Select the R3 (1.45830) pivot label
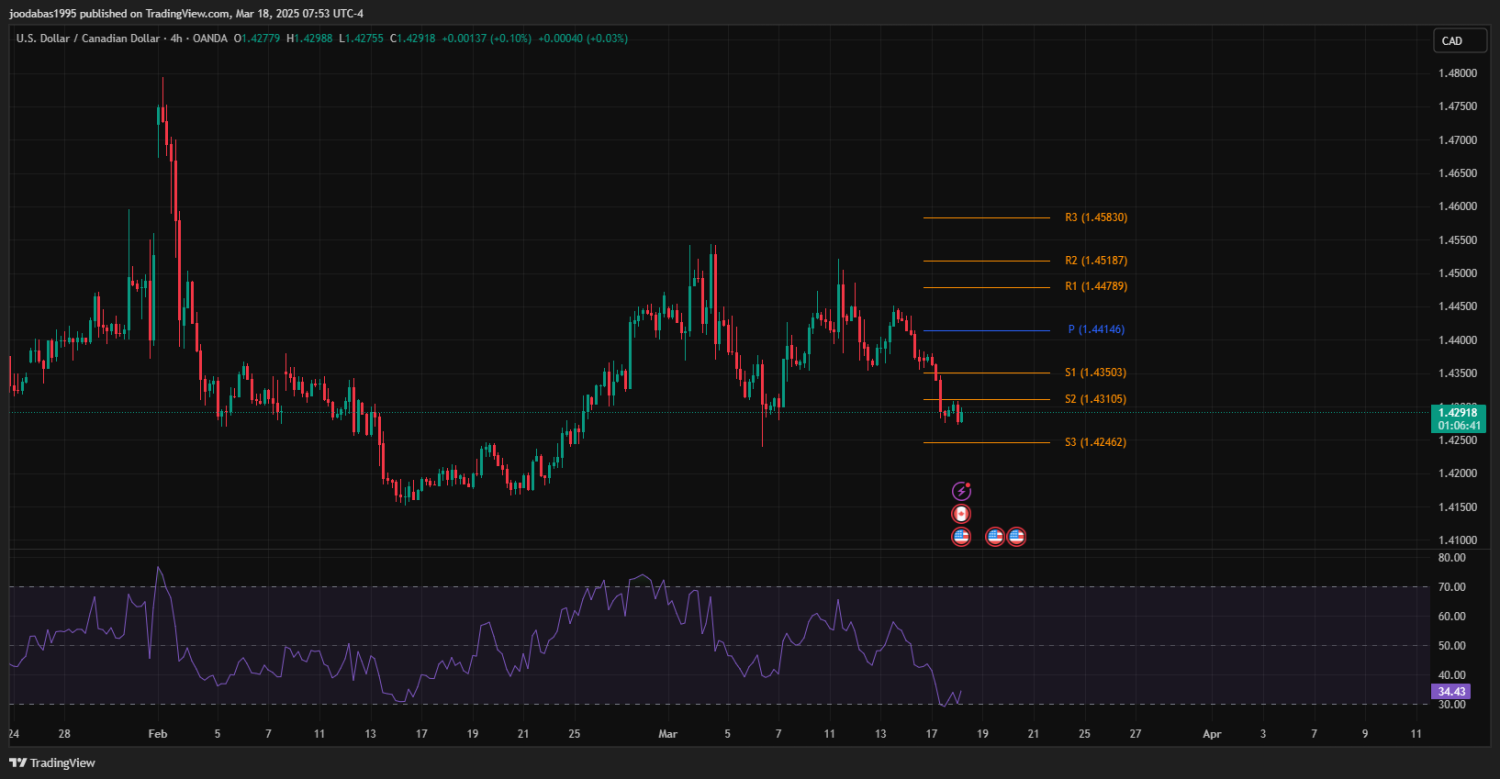 click(x=1096, y=217)
